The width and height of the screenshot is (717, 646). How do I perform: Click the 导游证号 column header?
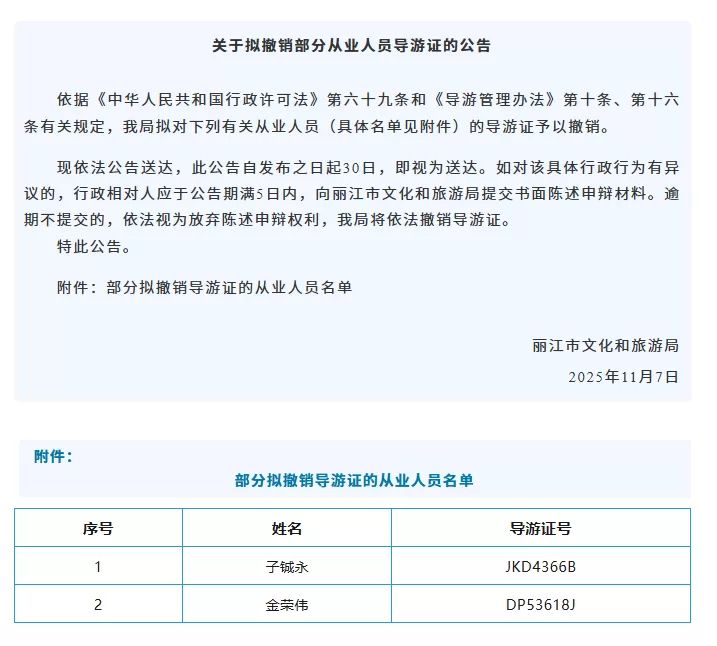540,528
